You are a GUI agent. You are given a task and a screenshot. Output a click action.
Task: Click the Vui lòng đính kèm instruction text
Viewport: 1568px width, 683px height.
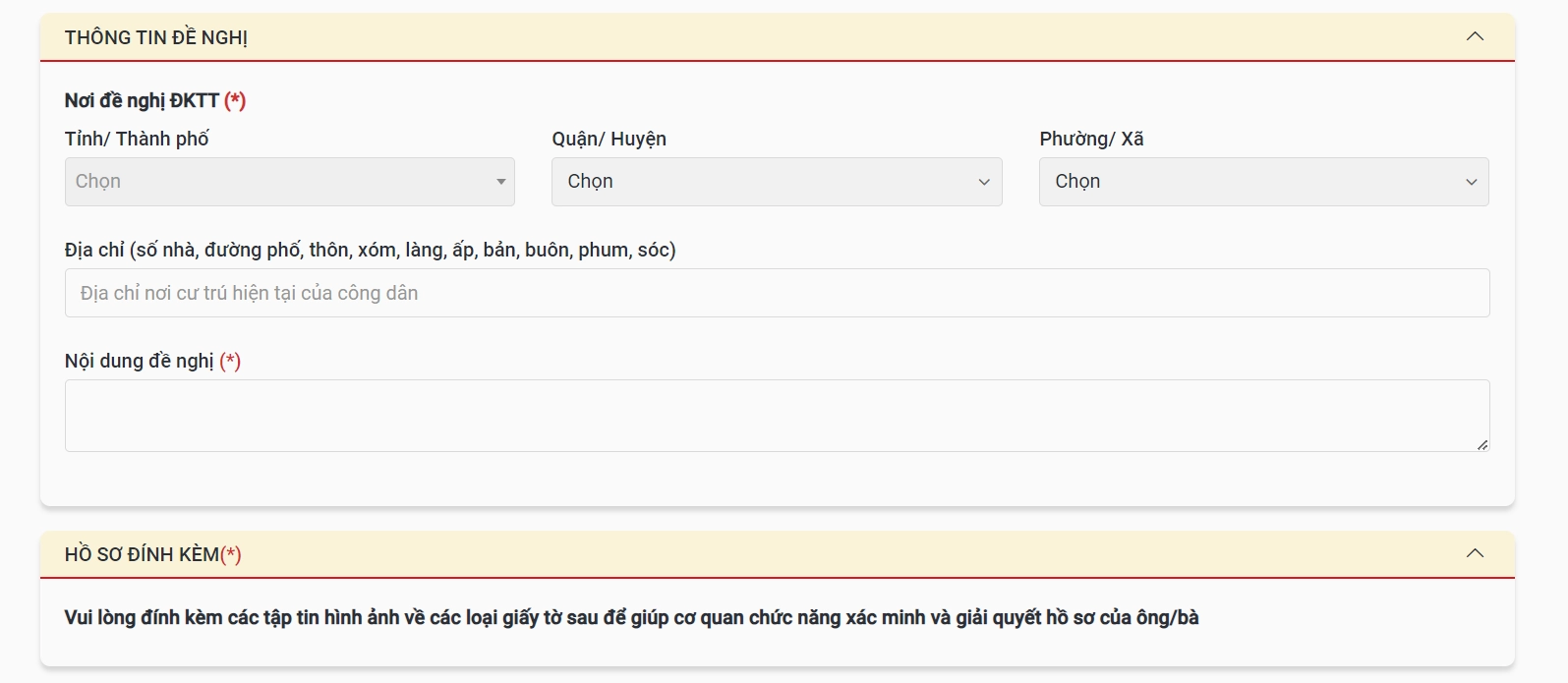point(631,617)
